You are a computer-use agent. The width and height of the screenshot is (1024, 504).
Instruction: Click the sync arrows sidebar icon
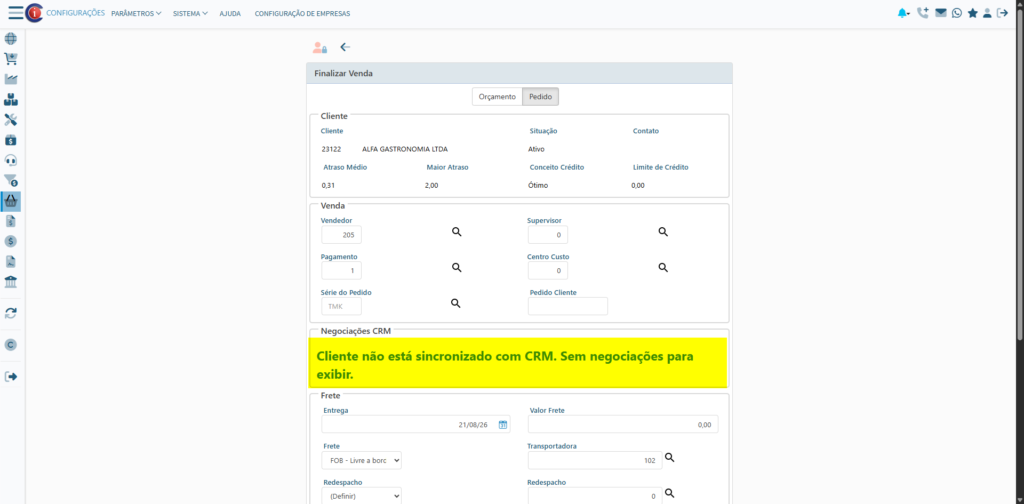[x=11, y=313]
